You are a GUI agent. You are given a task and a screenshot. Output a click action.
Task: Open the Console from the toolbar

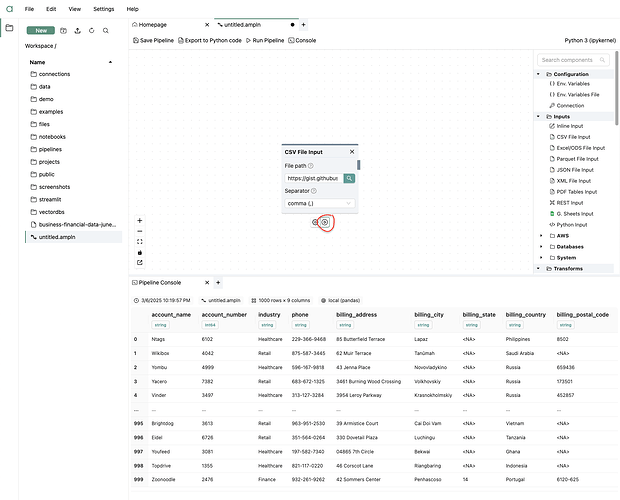(302, 40)
